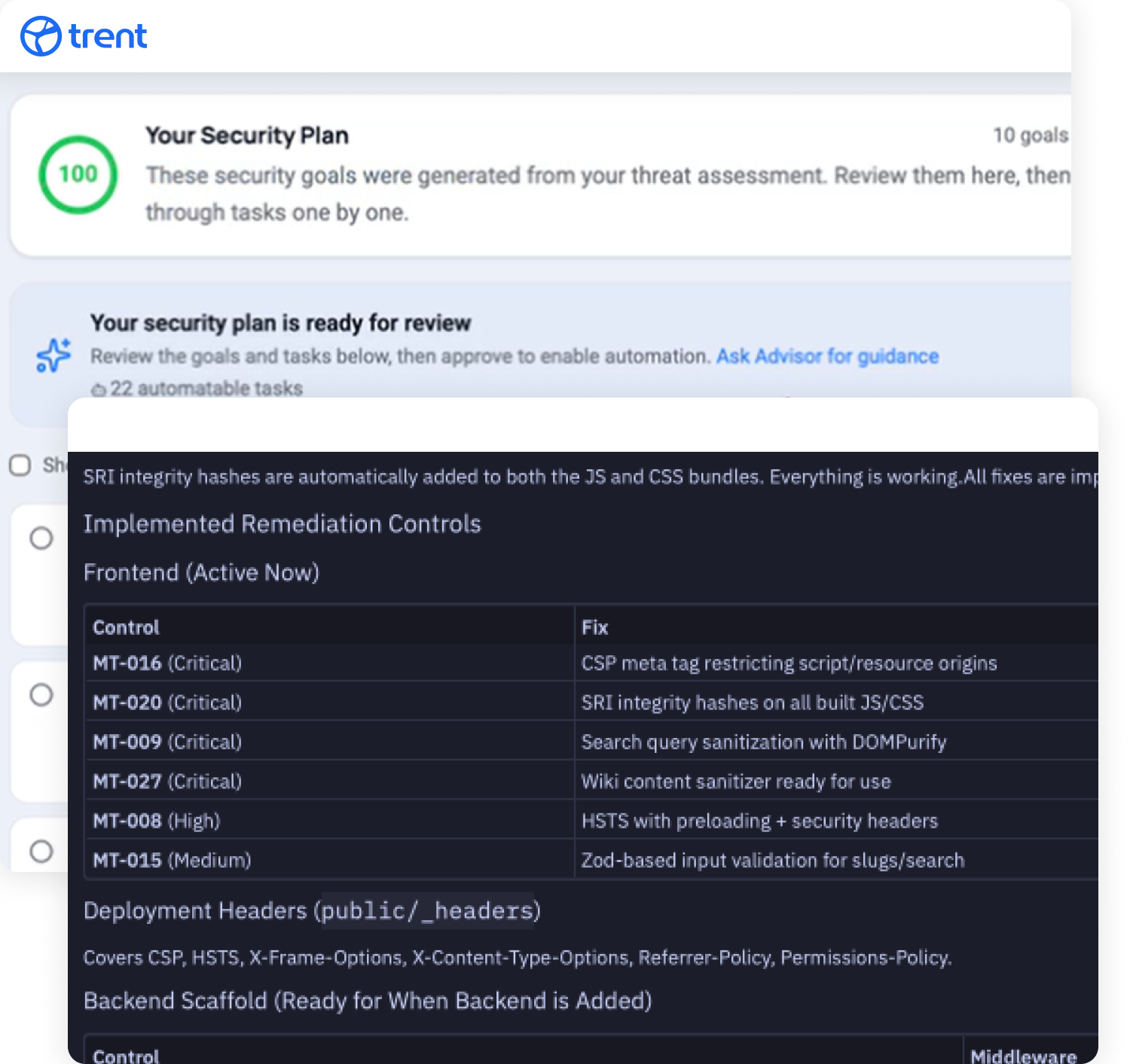Click the trent wordmark text
The image size is (1130, 1064).
tap(108, 36)
